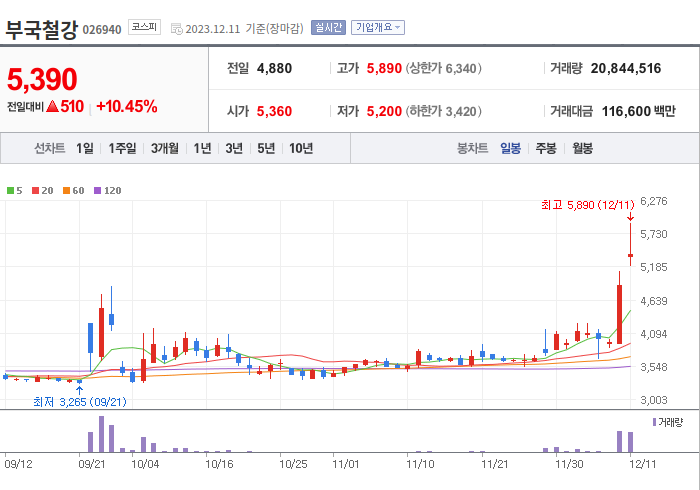Click the trading value 116,600 백만
700x490 pixels.
[639, 111]
